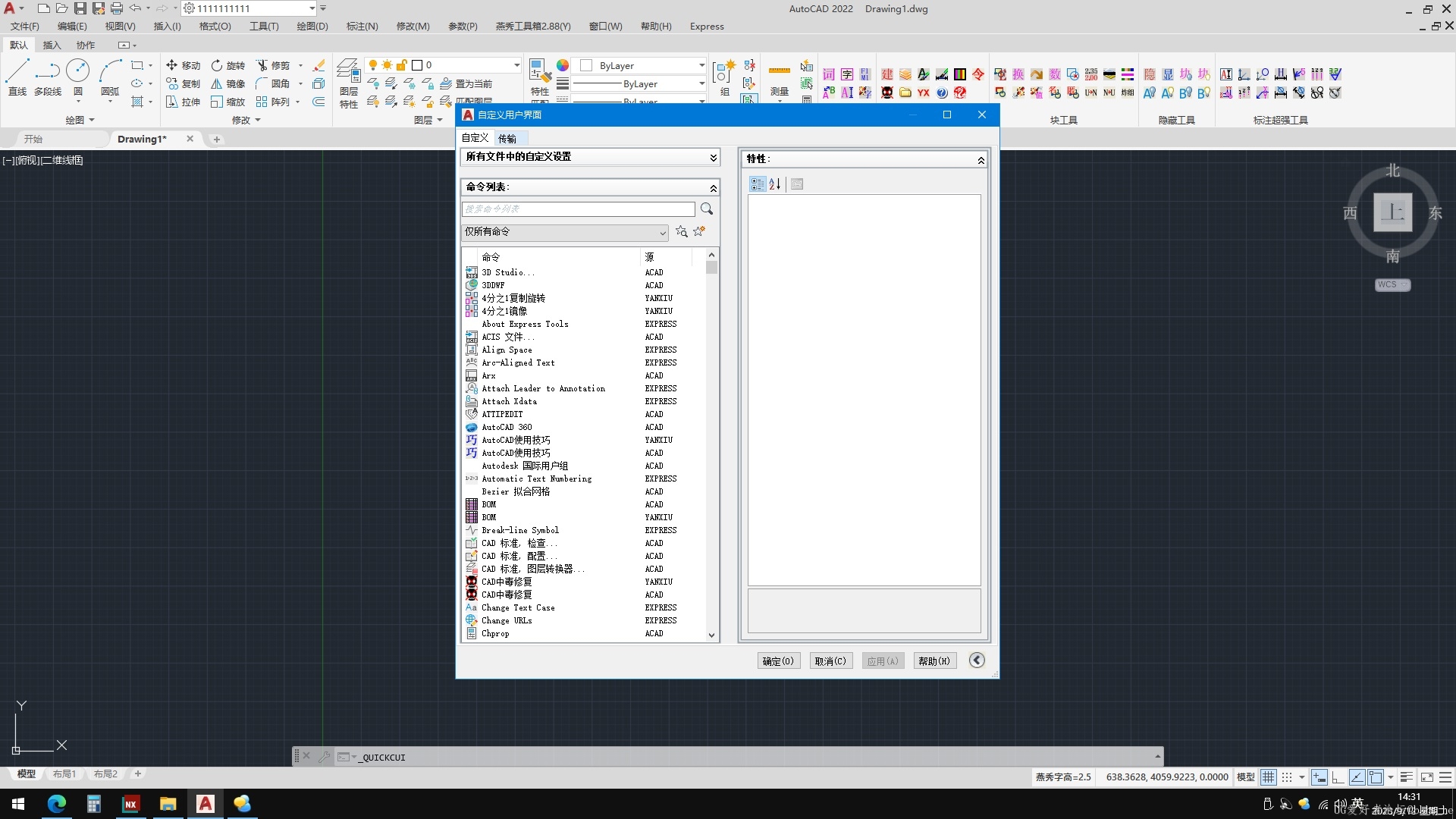Expand the 修改 panel dropdown
Screen dimensions: 1456x819
tap(246, 120)
